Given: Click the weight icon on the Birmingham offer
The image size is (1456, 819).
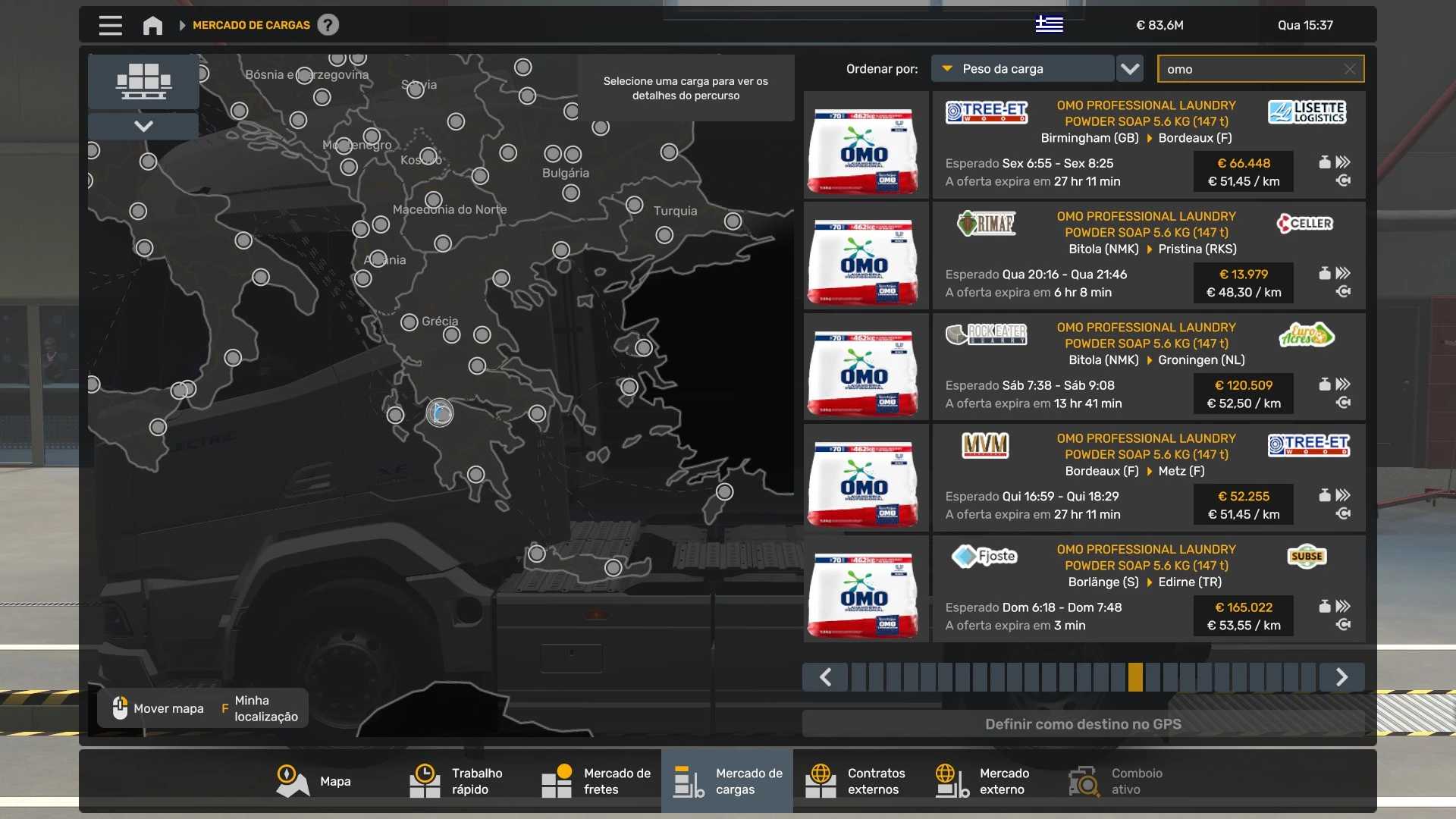Looking at the screenshot, I should (1325, 162).
